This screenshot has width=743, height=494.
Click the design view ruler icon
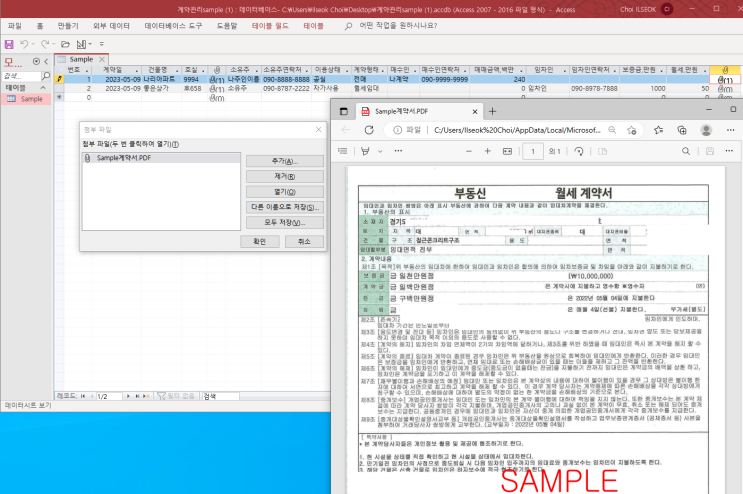tap(81, 44)
